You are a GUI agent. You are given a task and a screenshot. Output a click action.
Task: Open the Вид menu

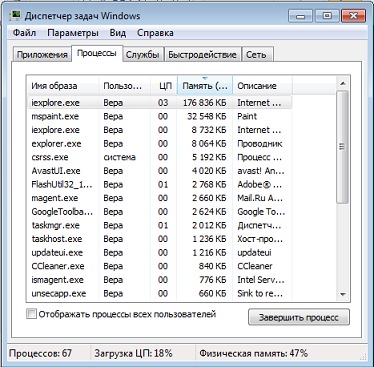coord(118,33)
